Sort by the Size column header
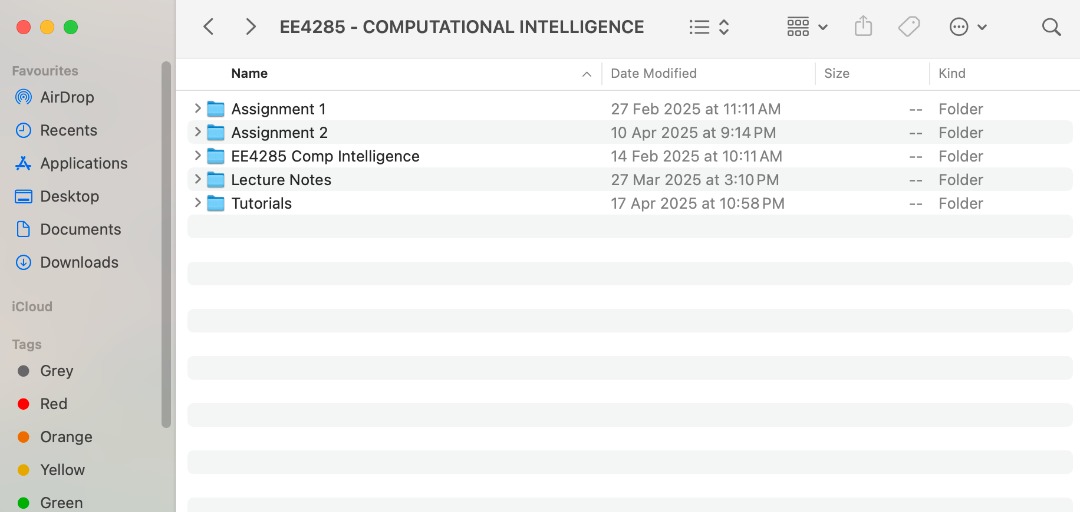The width and height of the screenshot is (1080, 512). coord(836,74)
